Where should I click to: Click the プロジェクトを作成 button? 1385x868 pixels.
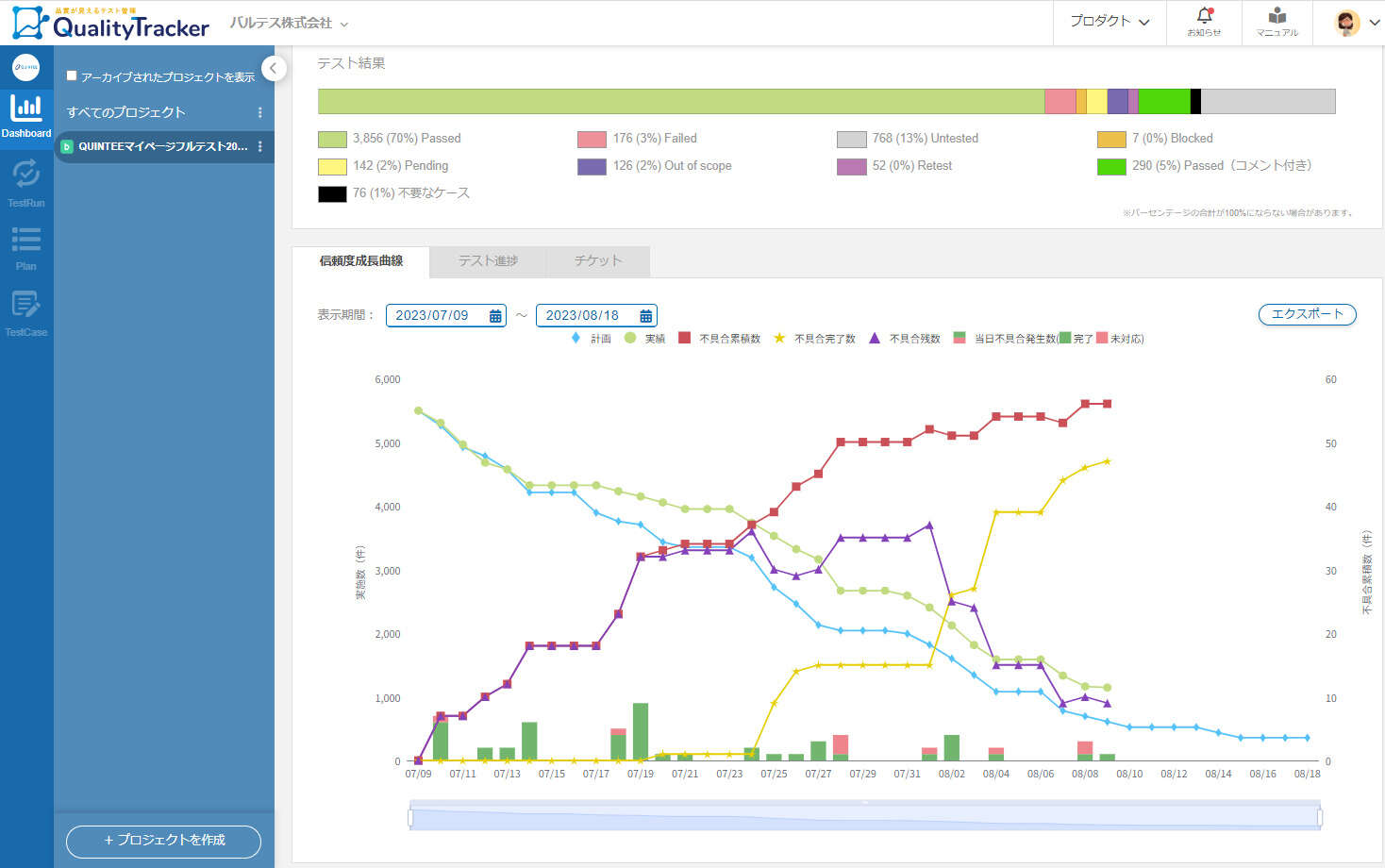point(163,841)
